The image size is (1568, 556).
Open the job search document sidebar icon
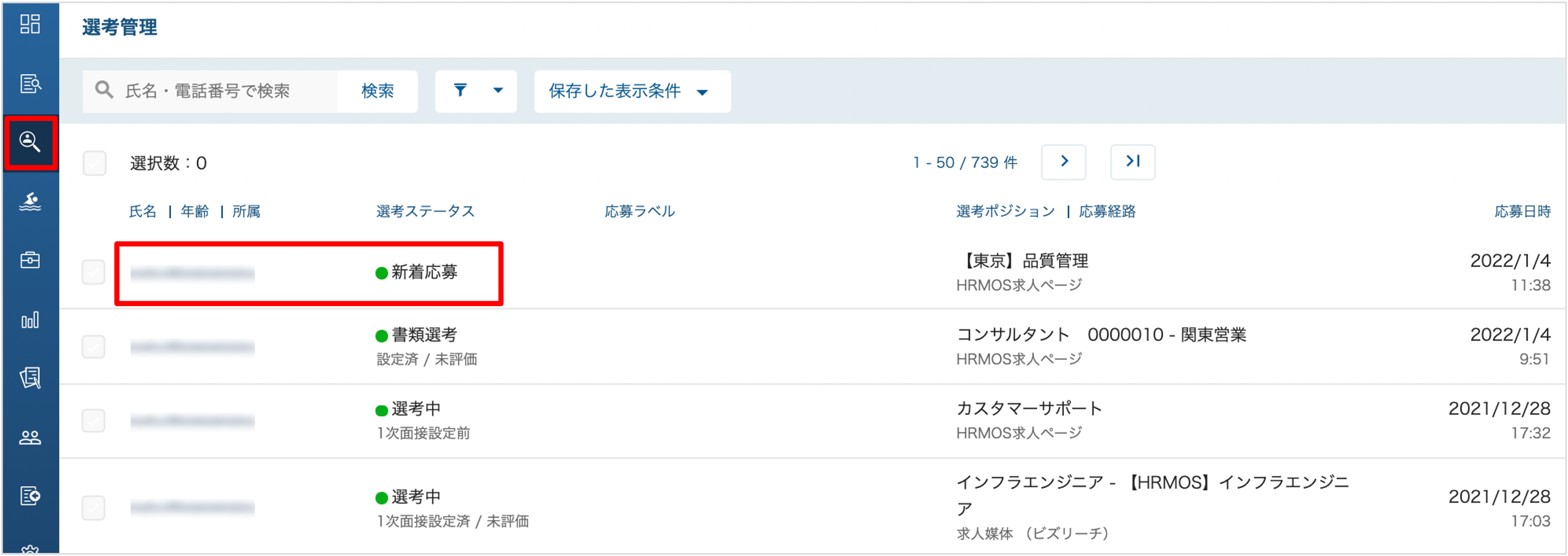(x=30, y=84)
